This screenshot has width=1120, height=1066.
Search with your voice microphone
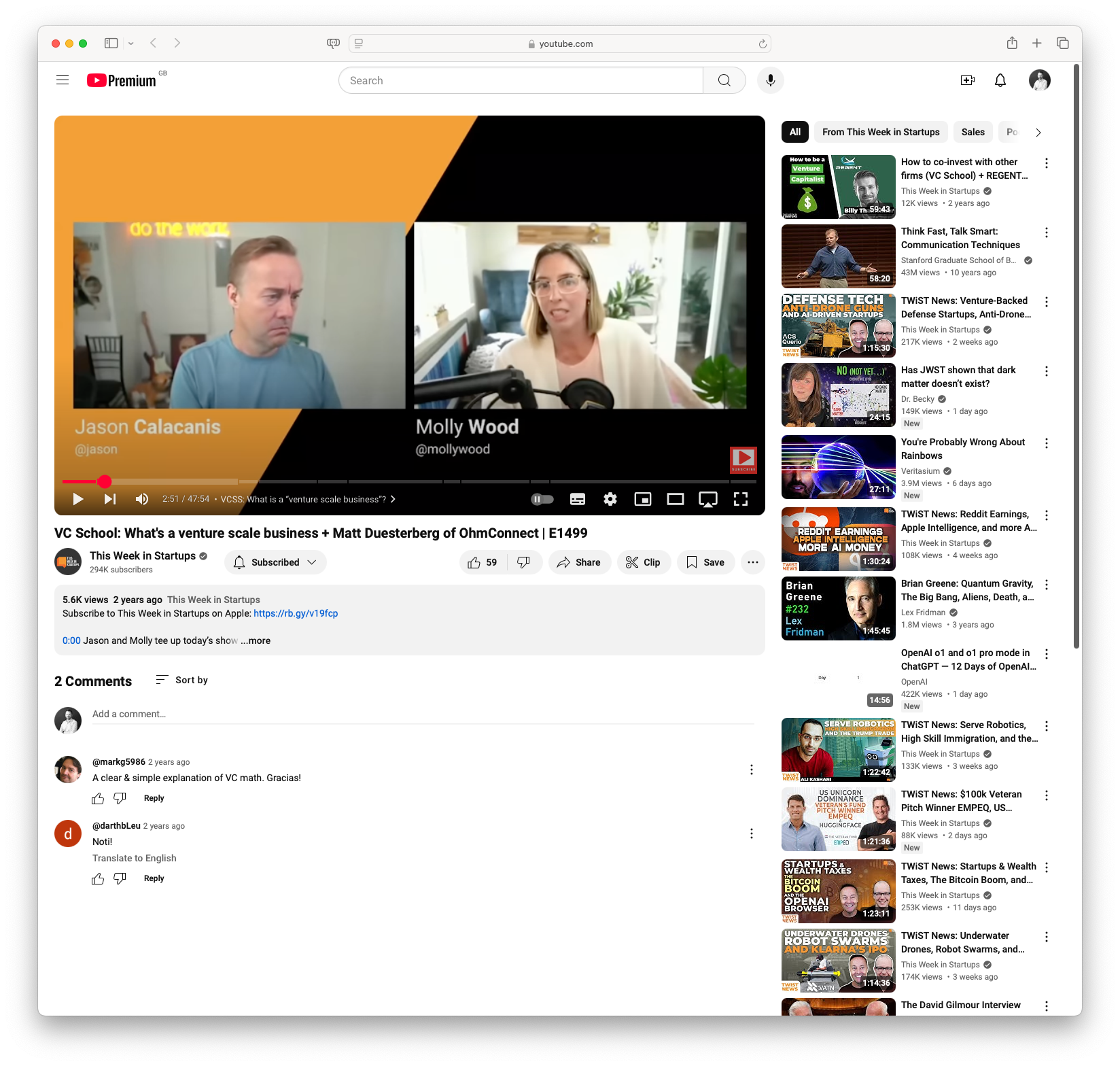click(x=770, y=80)
